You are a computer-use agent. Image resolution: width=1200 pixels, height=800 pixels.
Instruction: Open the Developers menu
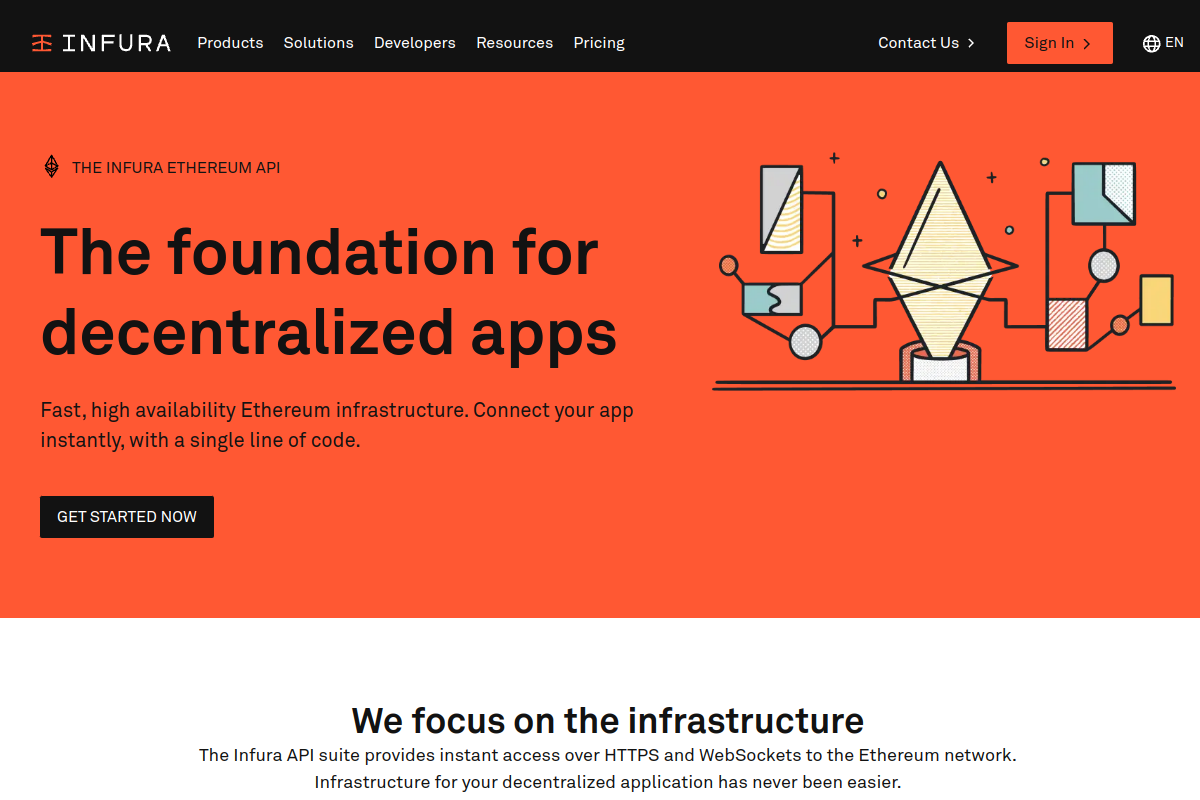click(x=415, y=43)
